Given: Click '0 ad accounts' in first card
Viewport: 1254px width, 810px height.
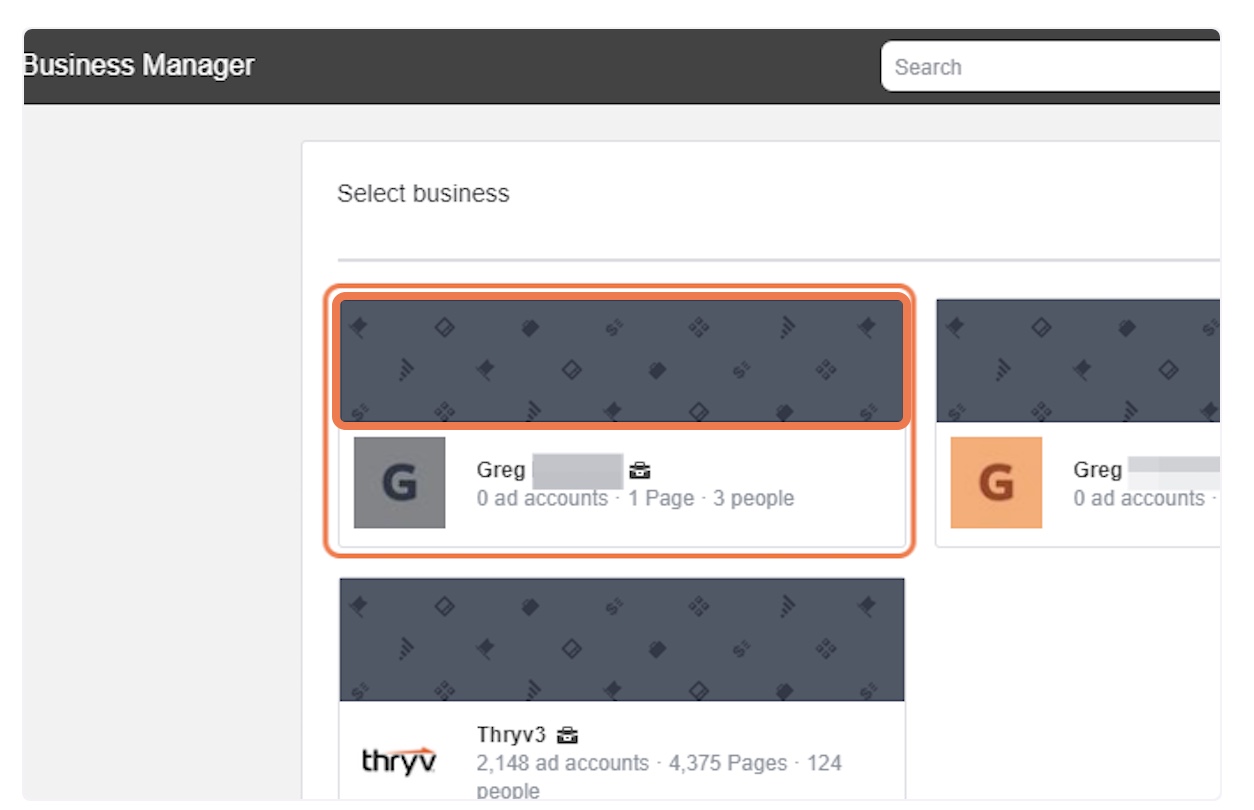Looking at the screenshot, I should [542, 498].
